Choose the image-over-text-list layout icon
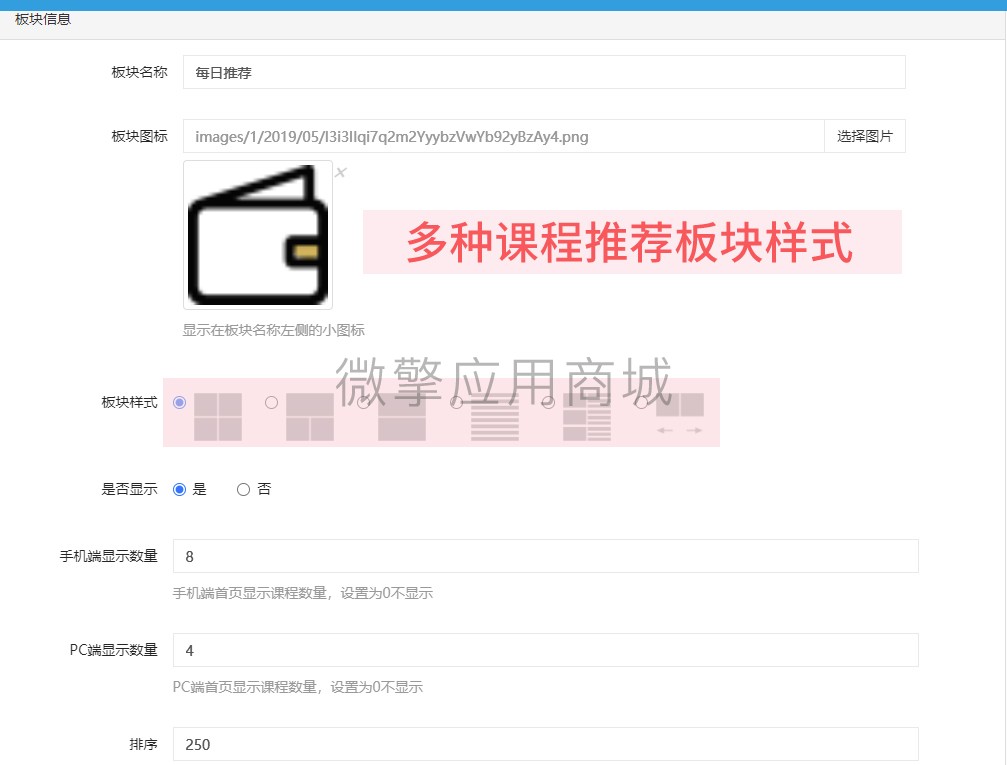Screen dimensions: 1007x765 495,416
